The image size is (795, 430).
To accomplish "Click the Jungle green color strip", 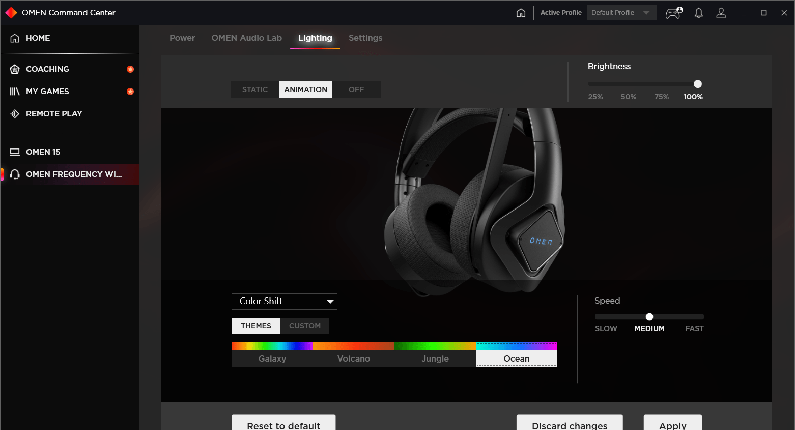I will [435, 346].
